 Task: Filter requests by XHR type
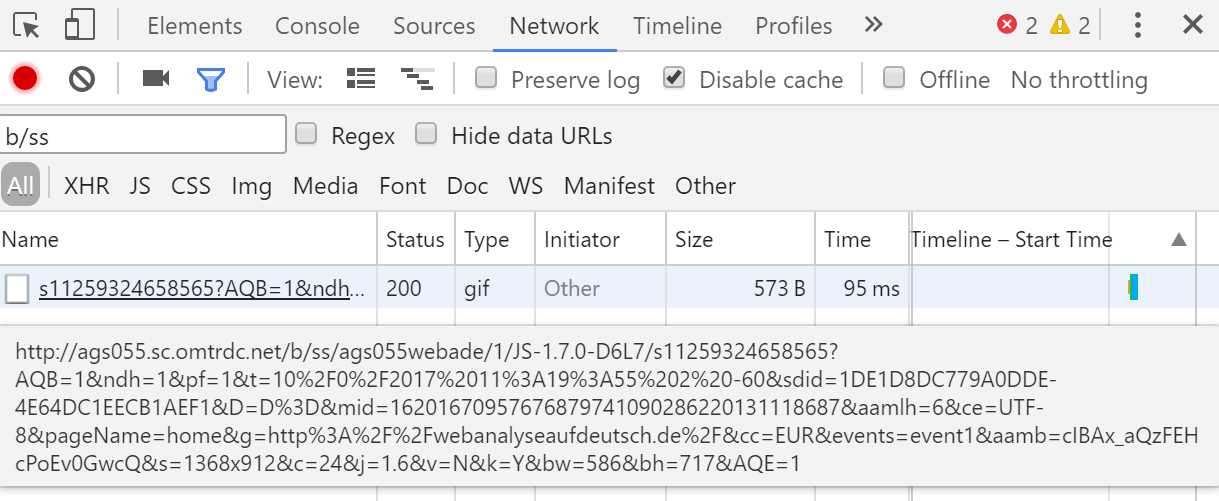[x=87, y=186]
